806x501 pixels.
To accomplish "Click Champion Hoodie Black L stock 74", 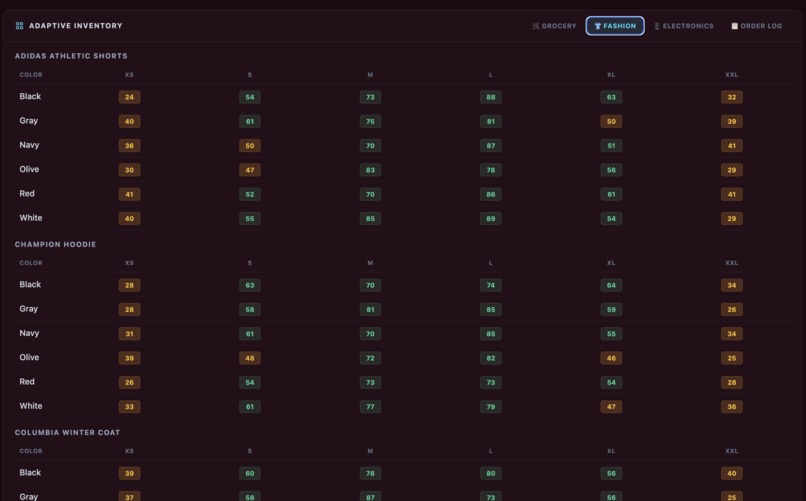I will pyautogui.click(x=490, y=285).
